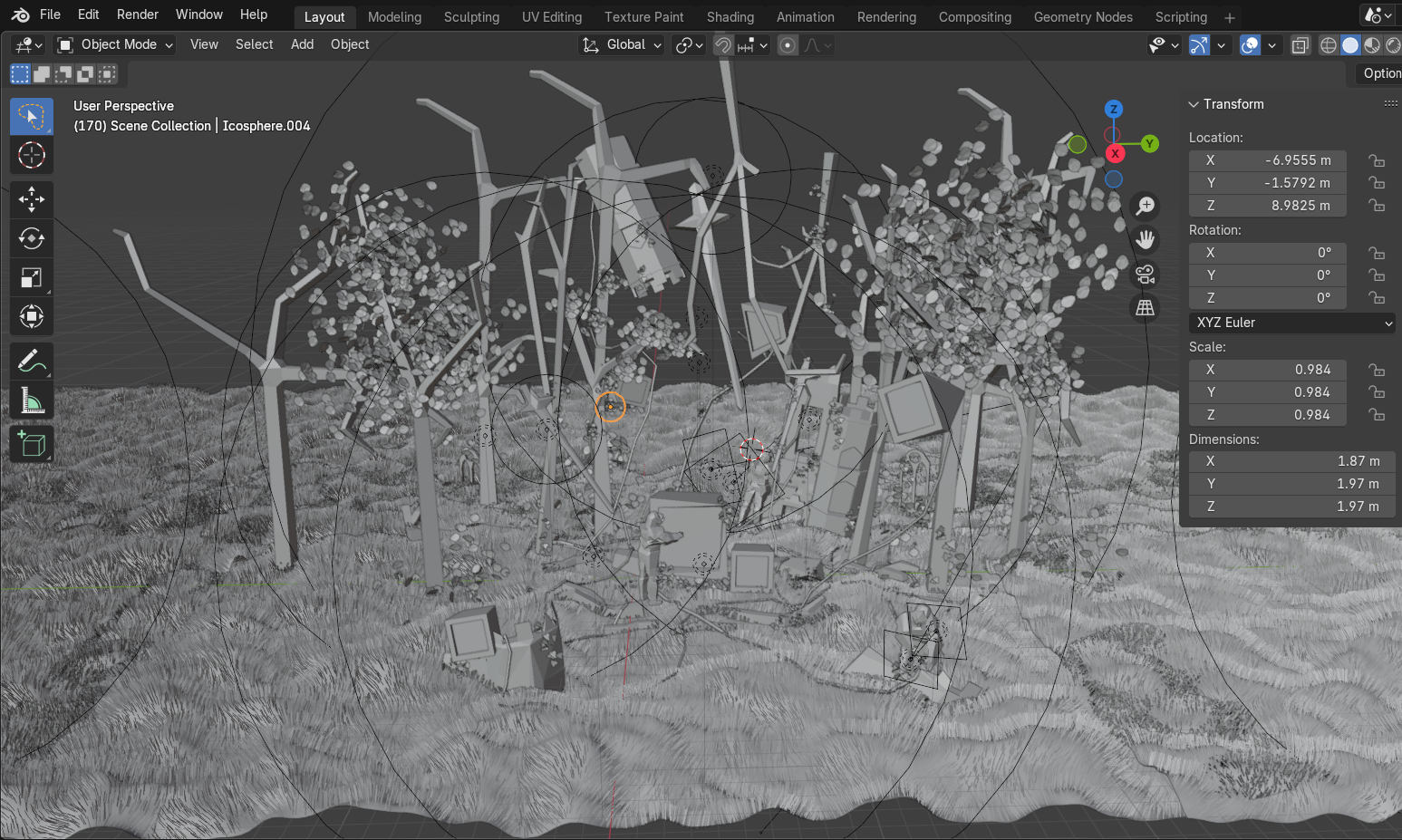Viewport: 1402px width, 840px height.
Task: Open the Options popover
Action: coord(1380,73)
